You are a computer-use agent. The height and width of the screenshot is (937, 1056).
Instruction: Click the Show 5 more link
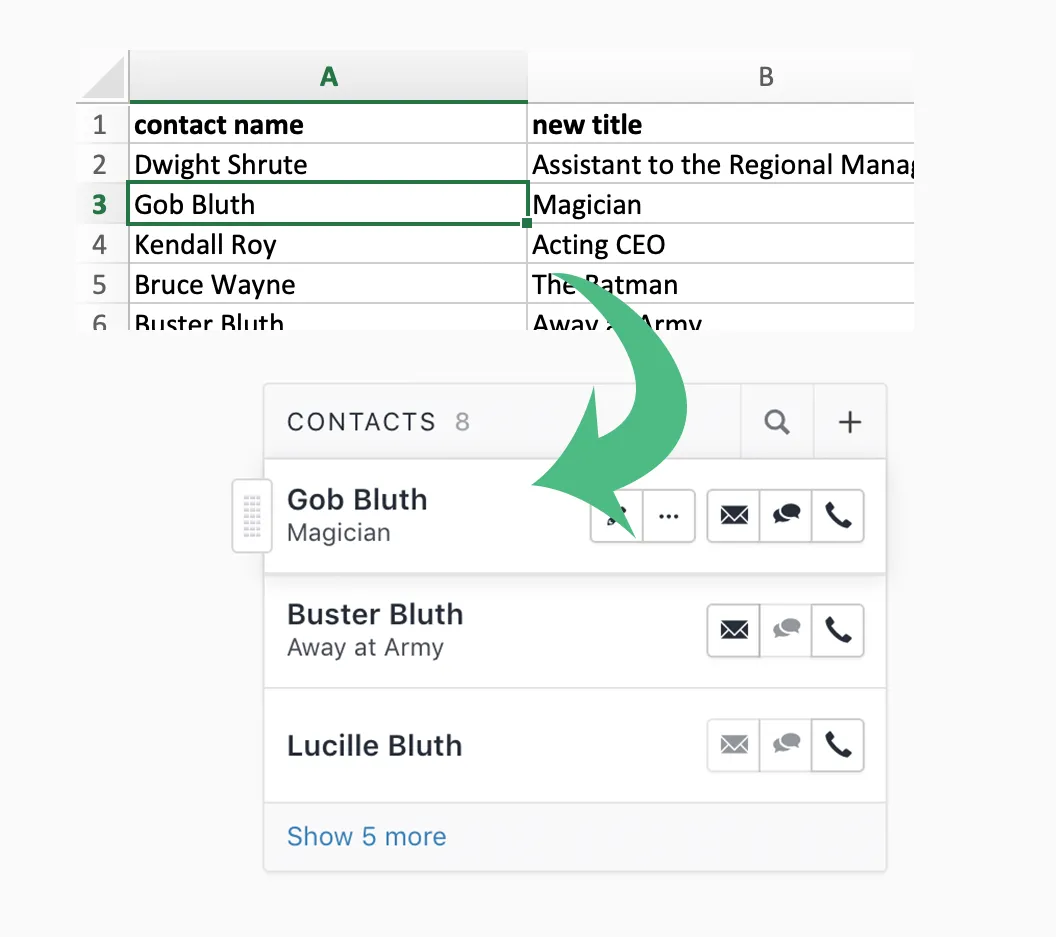(x=366, y=837)
